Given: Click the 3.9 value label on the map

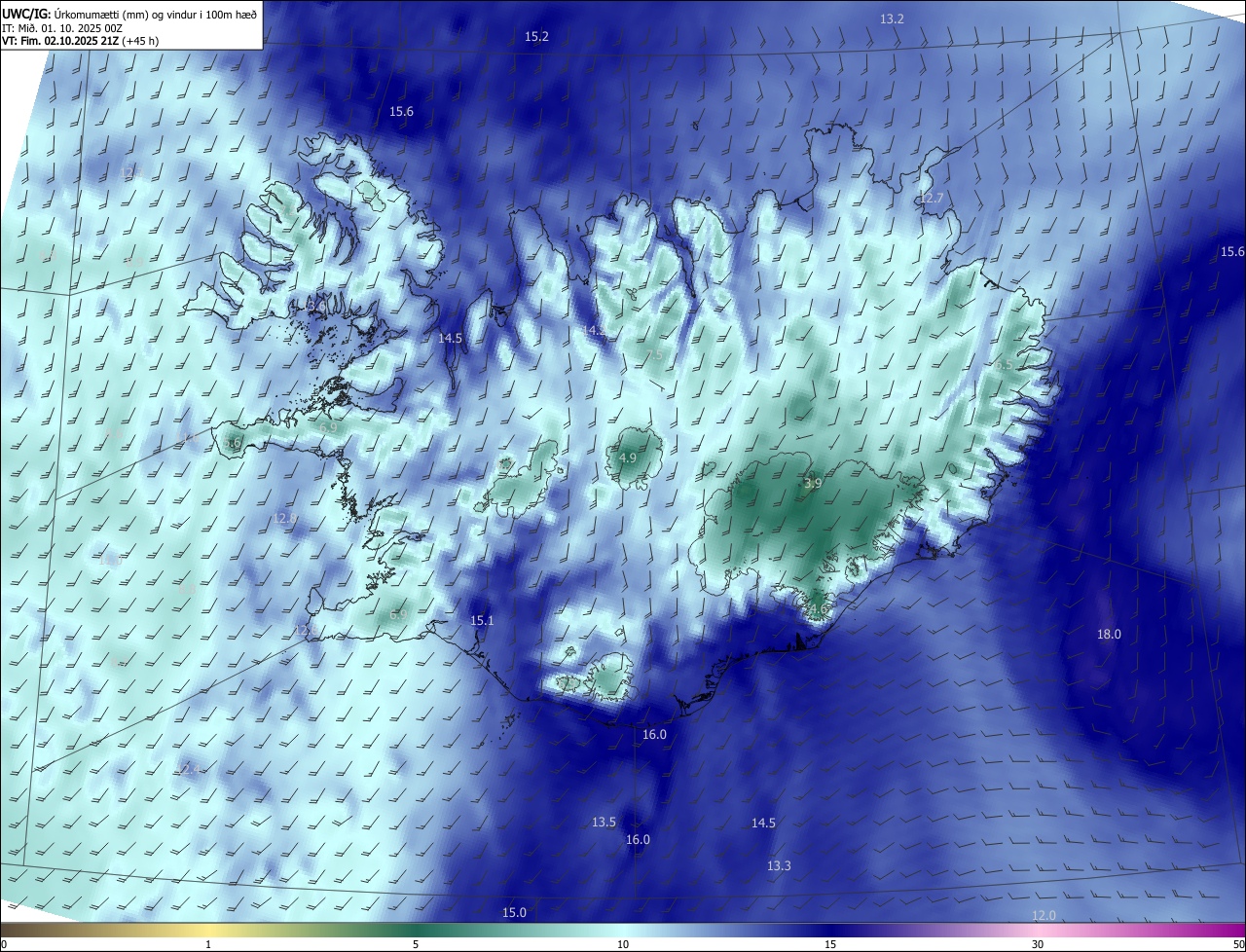Looking at the screenshot, I should pos(813,483).
